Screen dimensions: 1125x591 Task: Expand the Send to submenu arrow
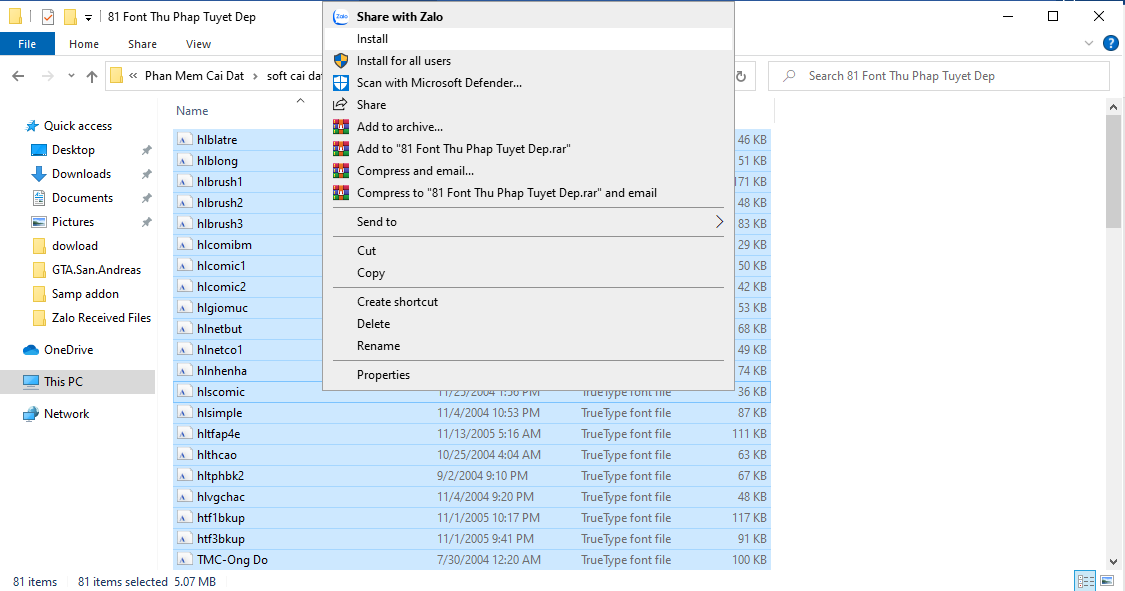point(719,222)
